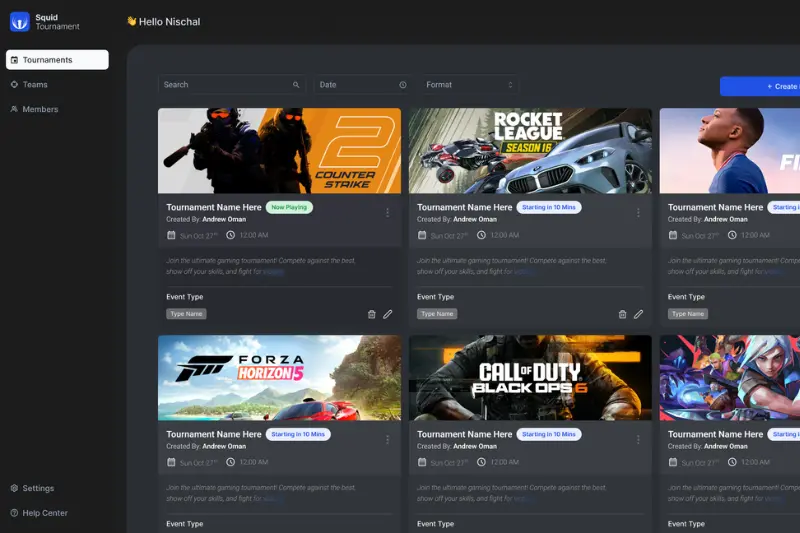Click Type Name tag on FIFA card

pos(688,314)
